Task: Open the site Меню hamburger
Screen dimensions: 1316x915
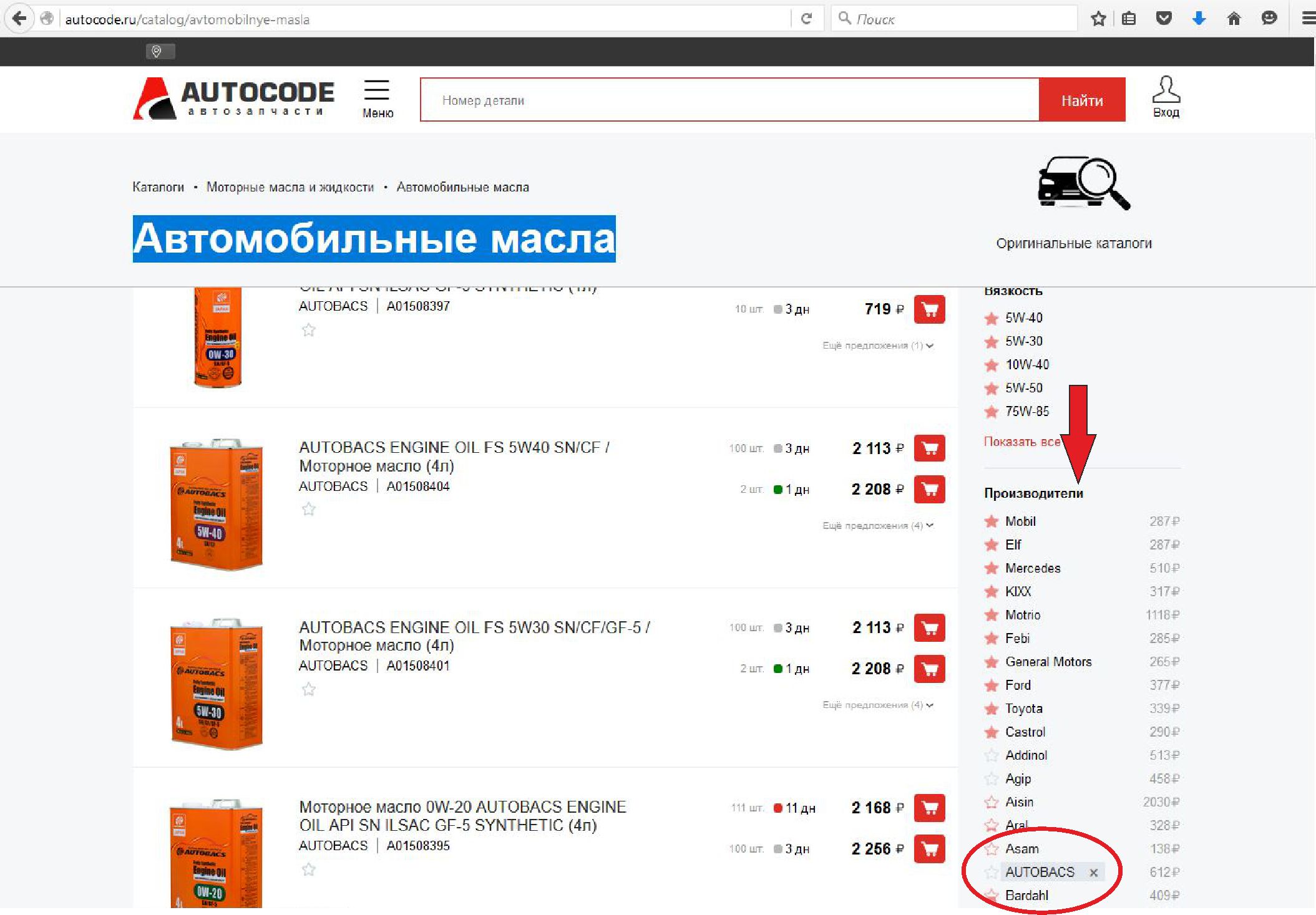Action: tap(378, 99)
